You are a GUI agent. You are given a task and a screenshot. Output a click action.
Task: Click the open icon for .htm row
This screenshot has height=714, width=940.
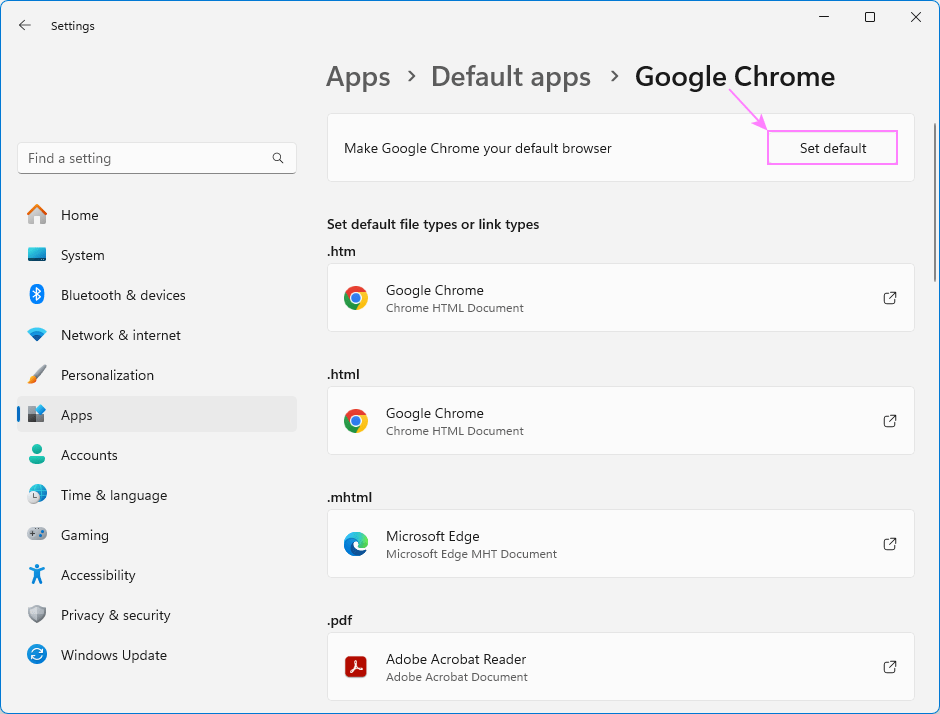pyautogui.click(x=890, y=298)
